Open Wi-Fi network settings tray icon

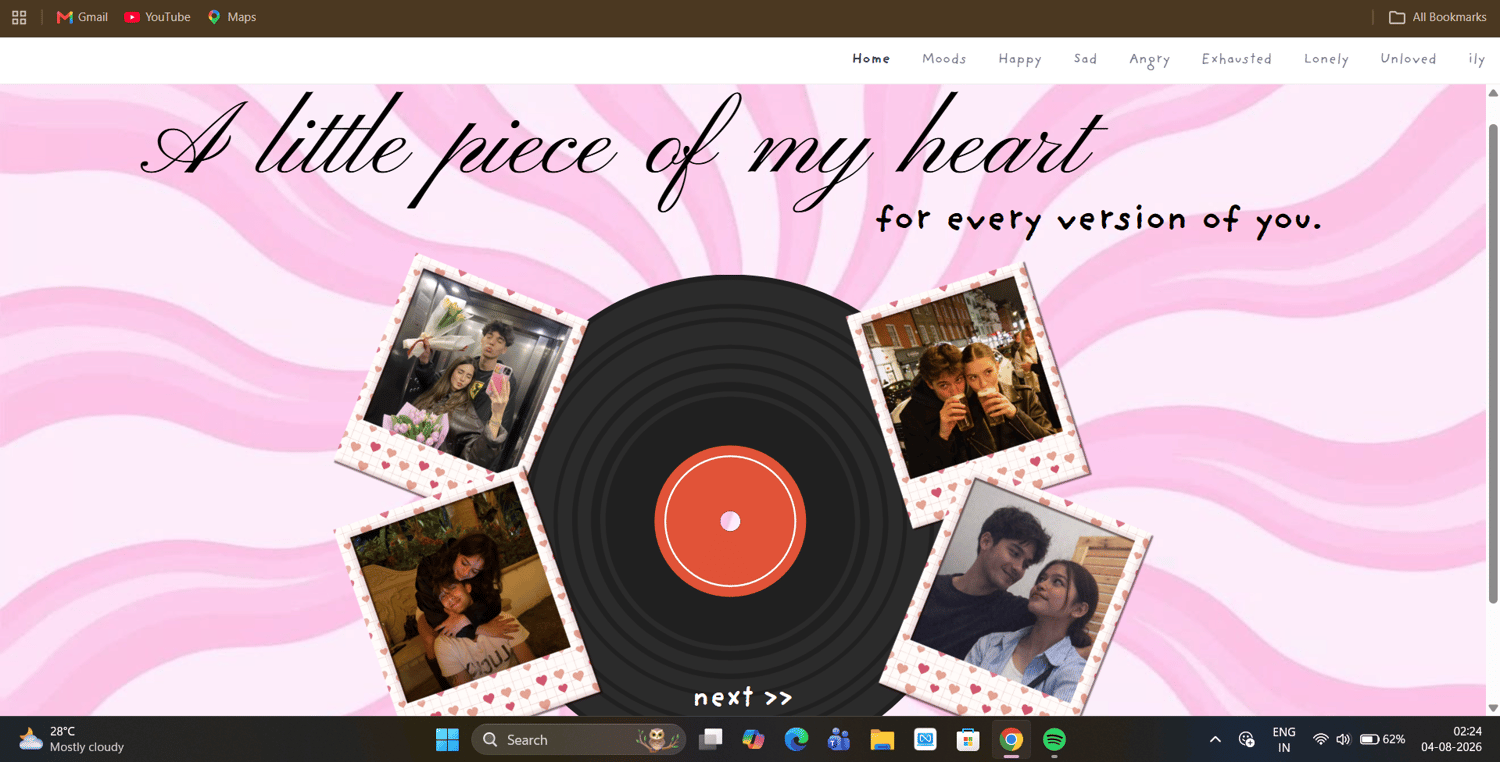click(1320, 740)
